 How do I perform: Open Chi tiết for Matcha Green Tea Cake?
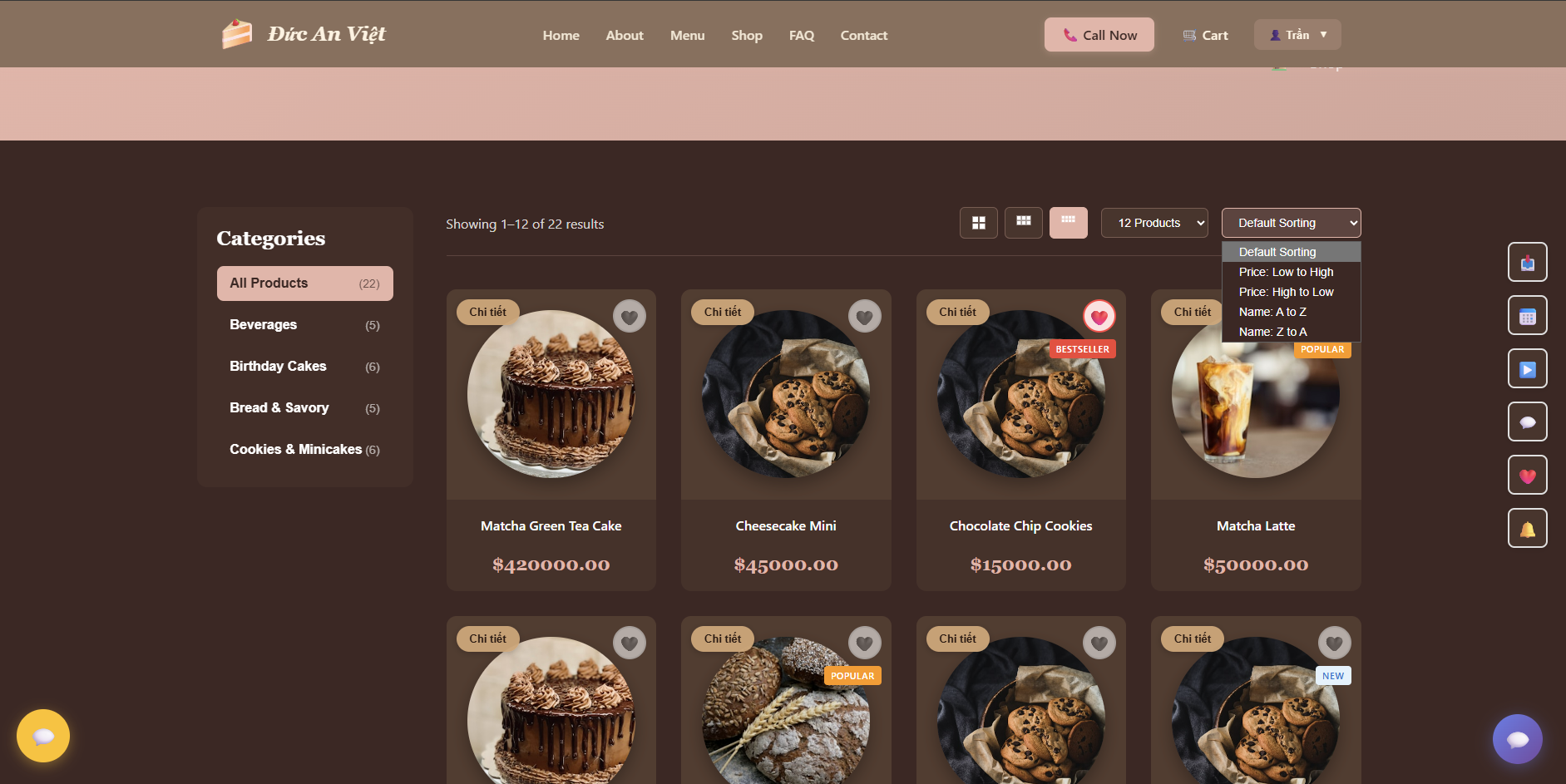[488, 312]
